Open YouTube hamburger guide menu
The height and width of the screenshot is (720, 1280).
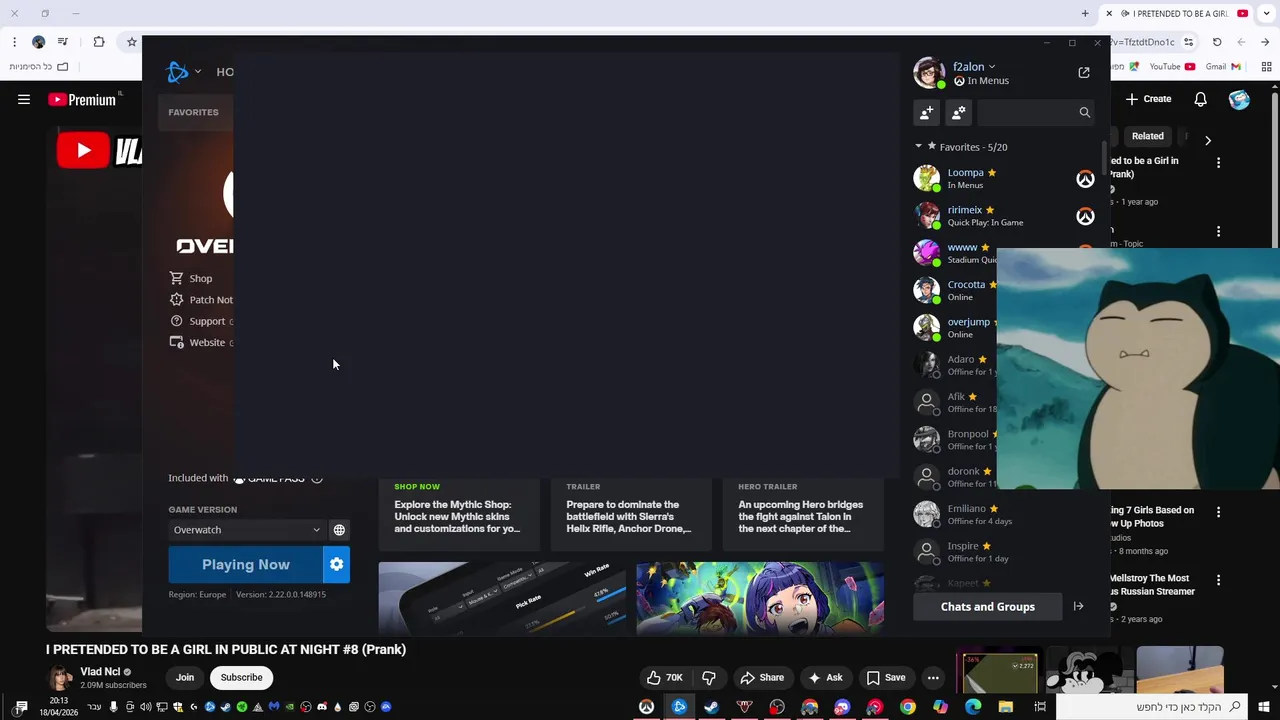point(24,99)
